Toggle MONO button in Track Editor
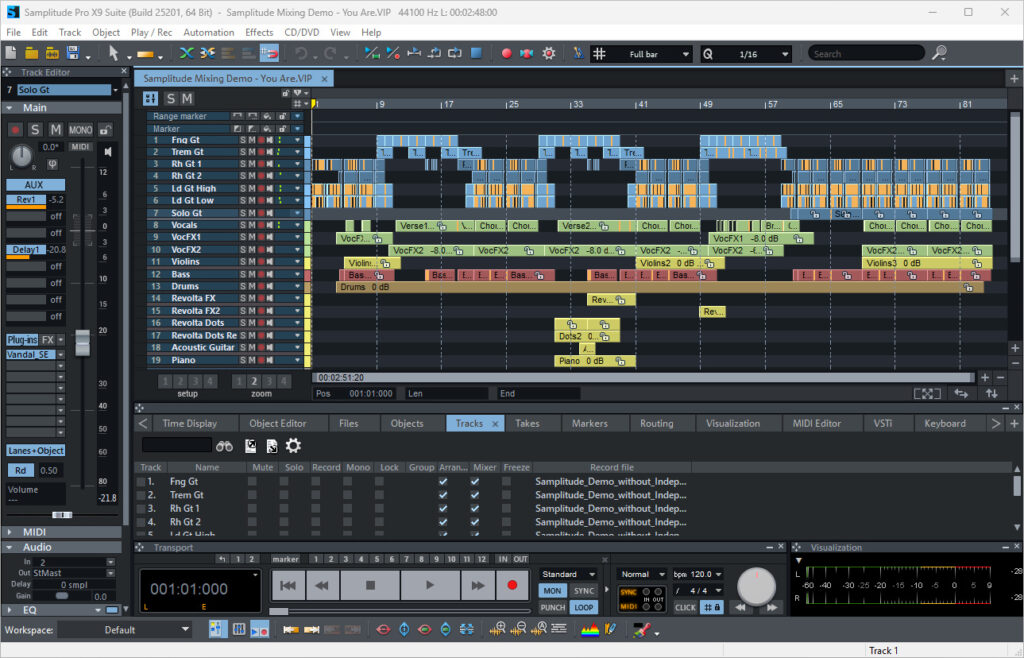 [x=80, y=130]
